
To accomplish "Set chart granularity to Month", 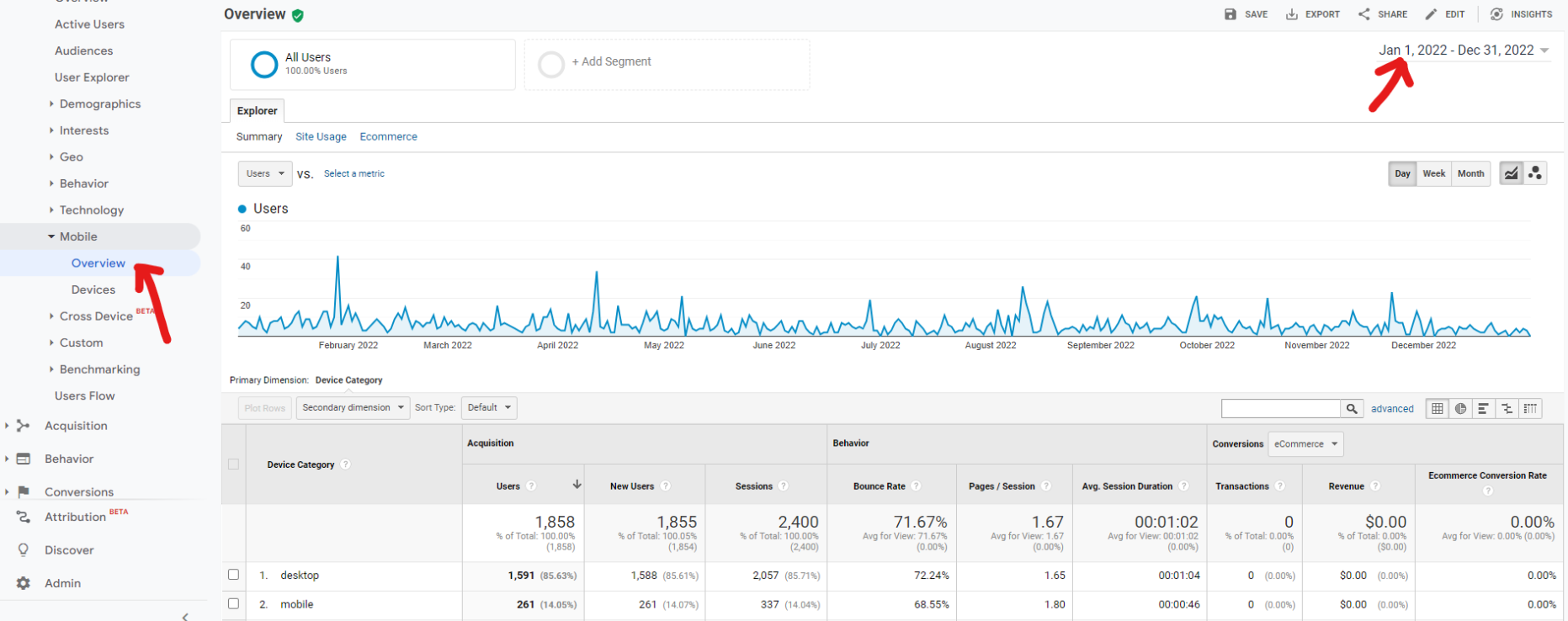I will [1470, 173].
